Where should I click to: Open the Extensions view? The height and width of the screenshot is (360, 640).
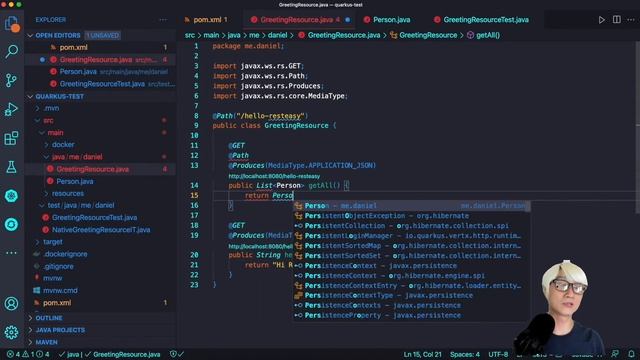(x=11, y=138)
